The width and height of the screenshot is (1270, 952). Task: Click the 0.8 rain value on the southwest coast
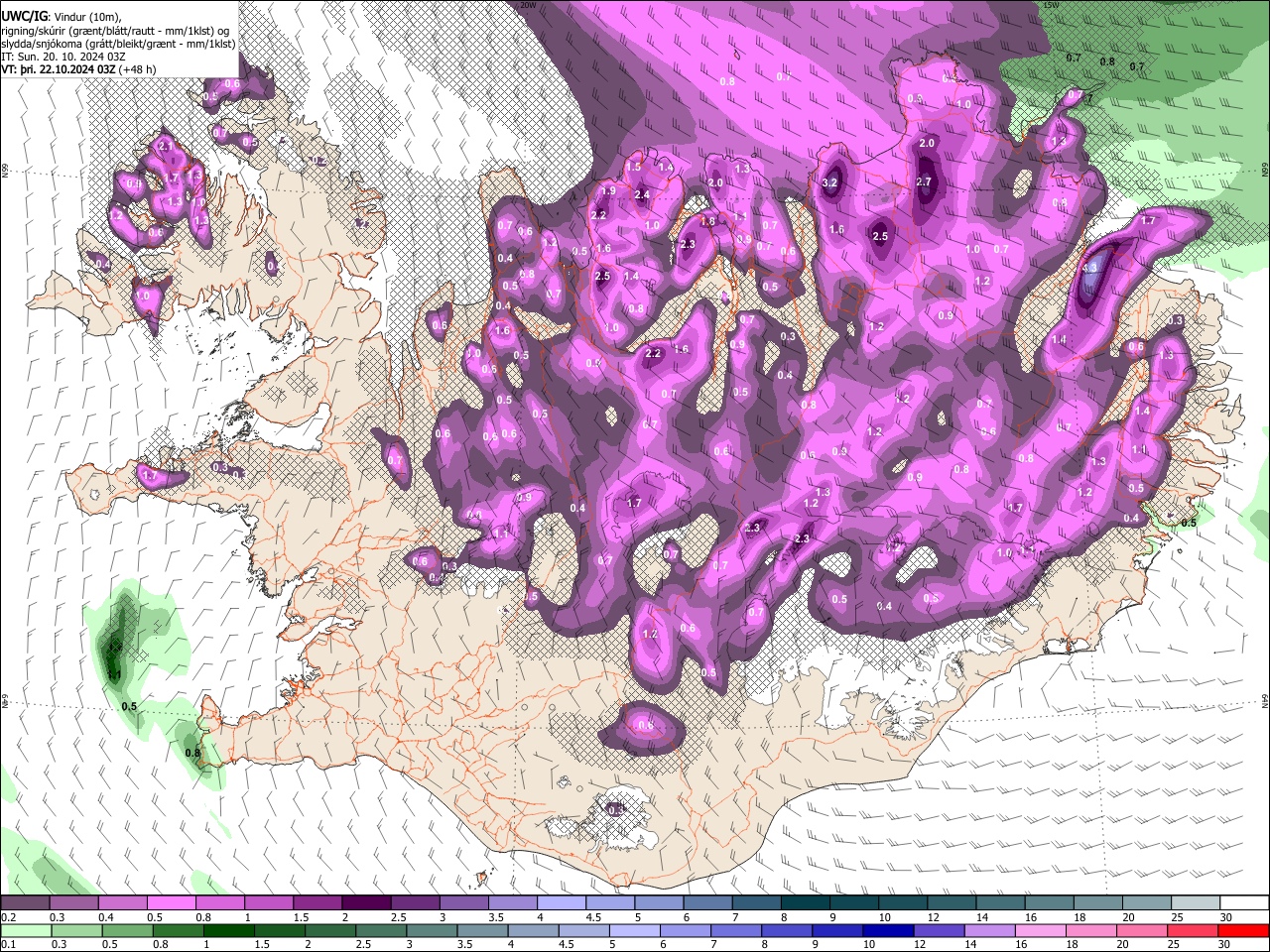(x=192, y=754)
